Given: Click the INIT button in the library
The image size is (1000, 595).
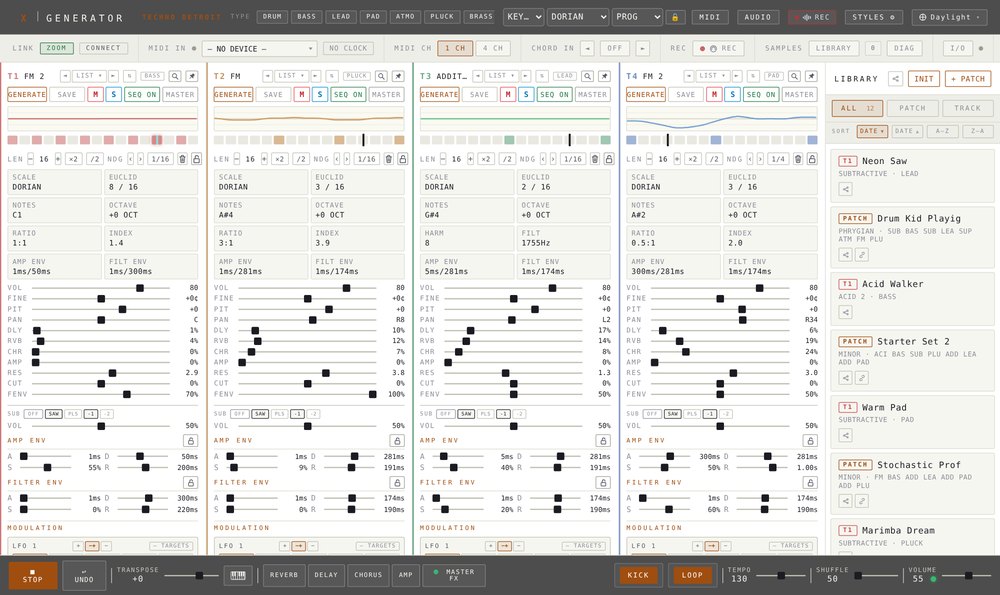Looking at the screenshot, I should click(923, 79).
